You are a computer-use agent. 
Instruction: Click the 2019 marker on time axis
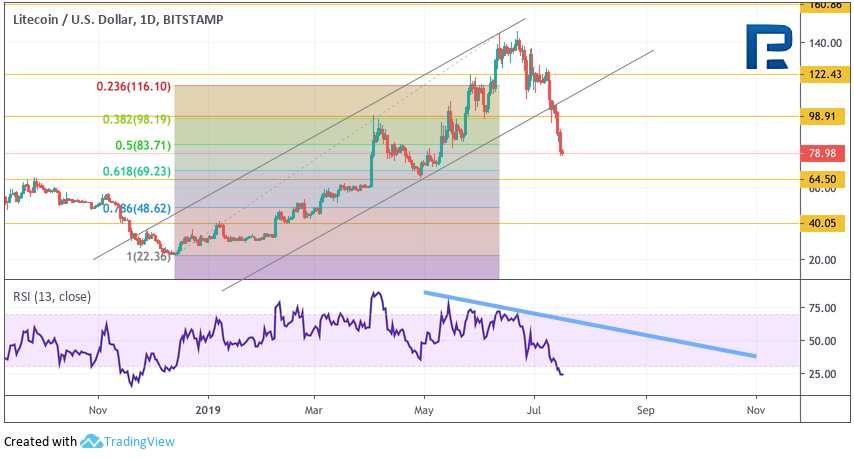[206, 409]
